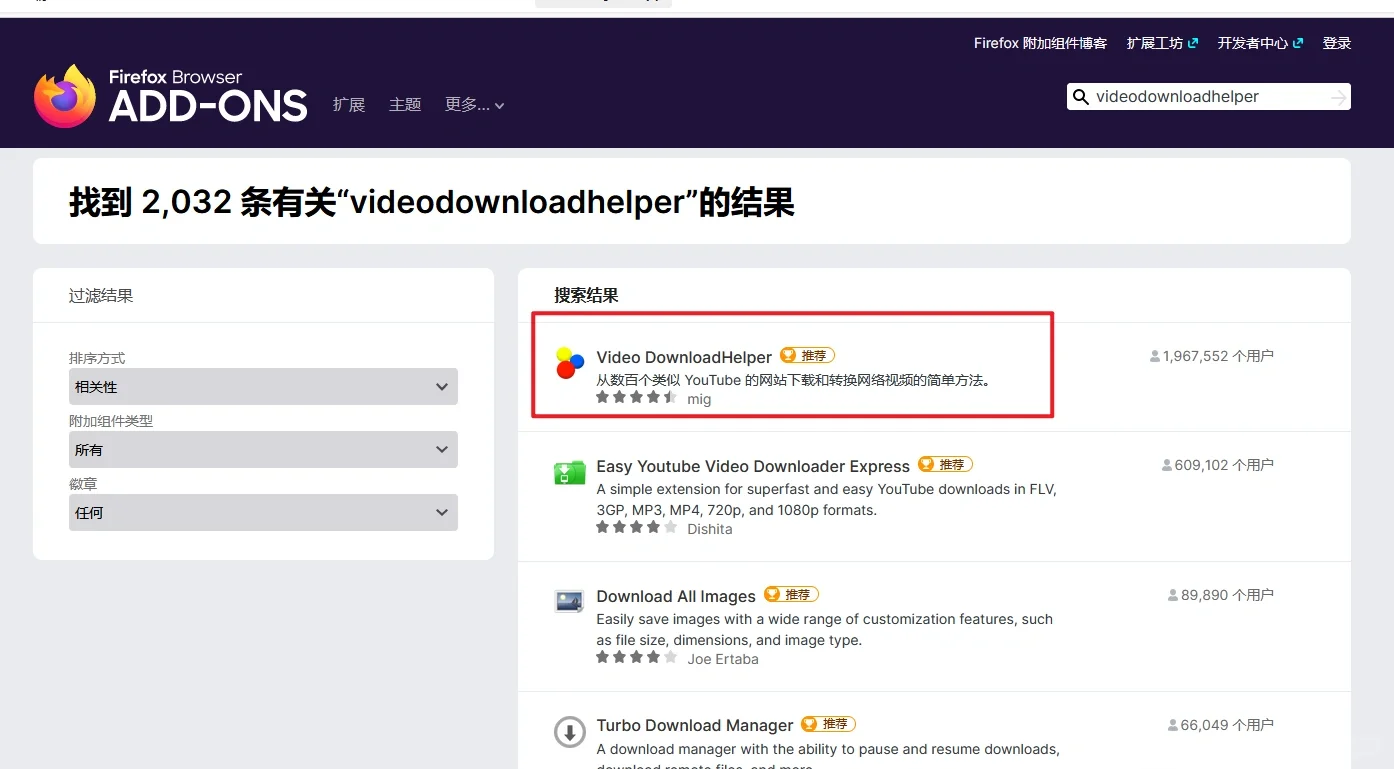
Task: Click the search magnifier icon
Action: point(1080,97)
